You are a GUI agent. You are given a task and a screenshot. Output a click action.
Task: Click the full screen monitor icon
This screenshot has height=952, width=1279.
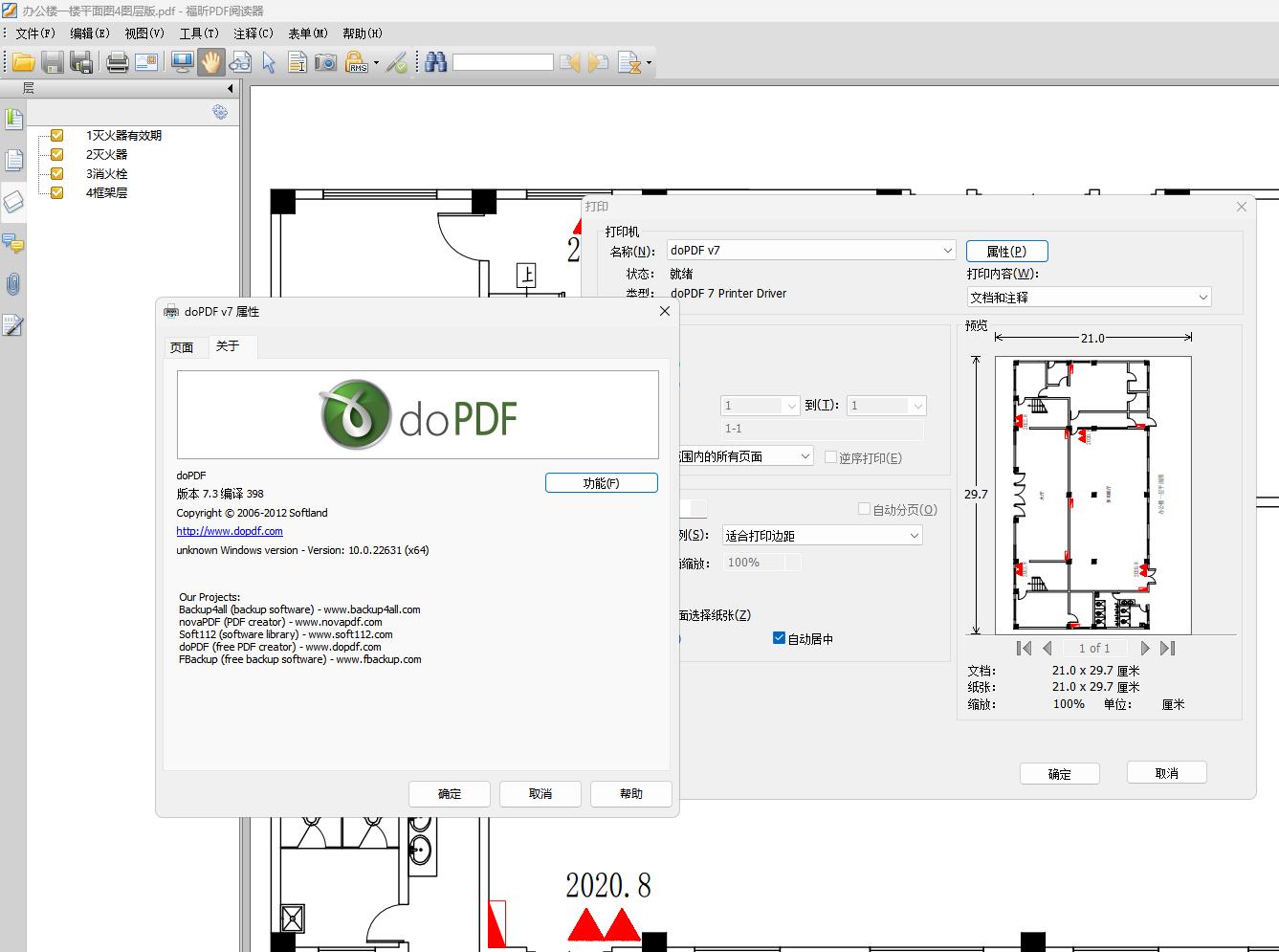point(181,63)
